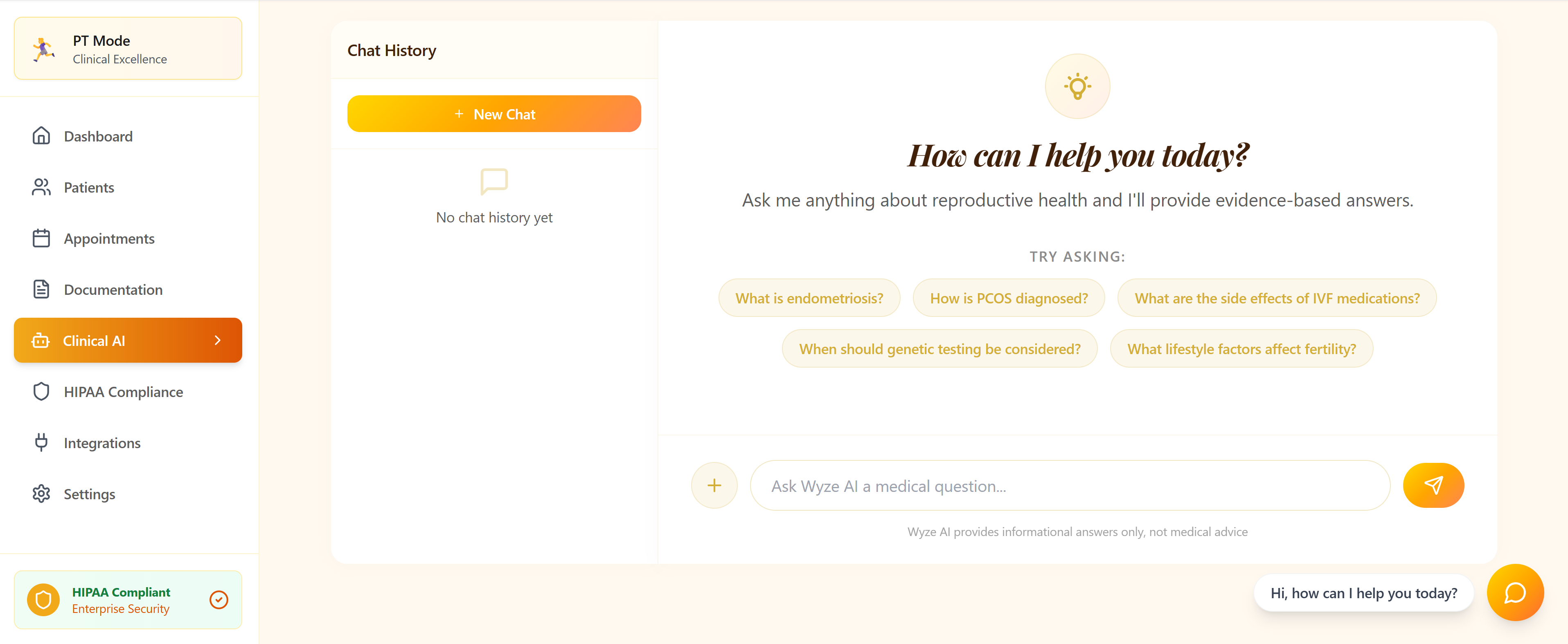Open HIPAA Compliance shield section
Viewport: 1568px width, 644px height.
pyautogui.click(x=123, y=392)
